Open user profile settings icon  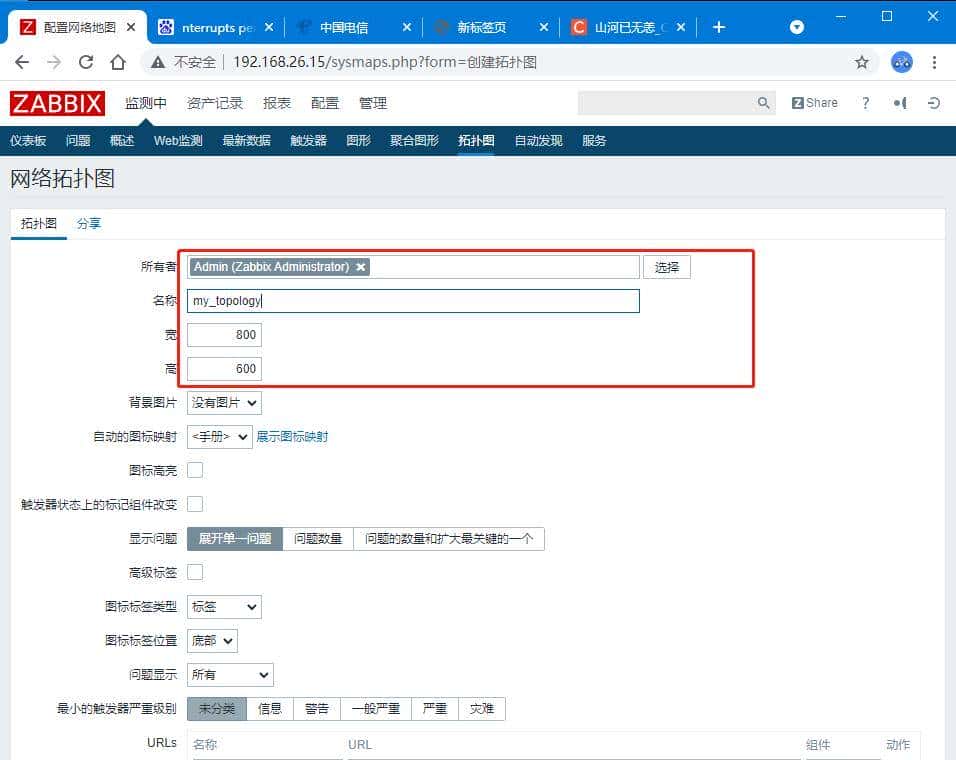click(x=899, y=102)
